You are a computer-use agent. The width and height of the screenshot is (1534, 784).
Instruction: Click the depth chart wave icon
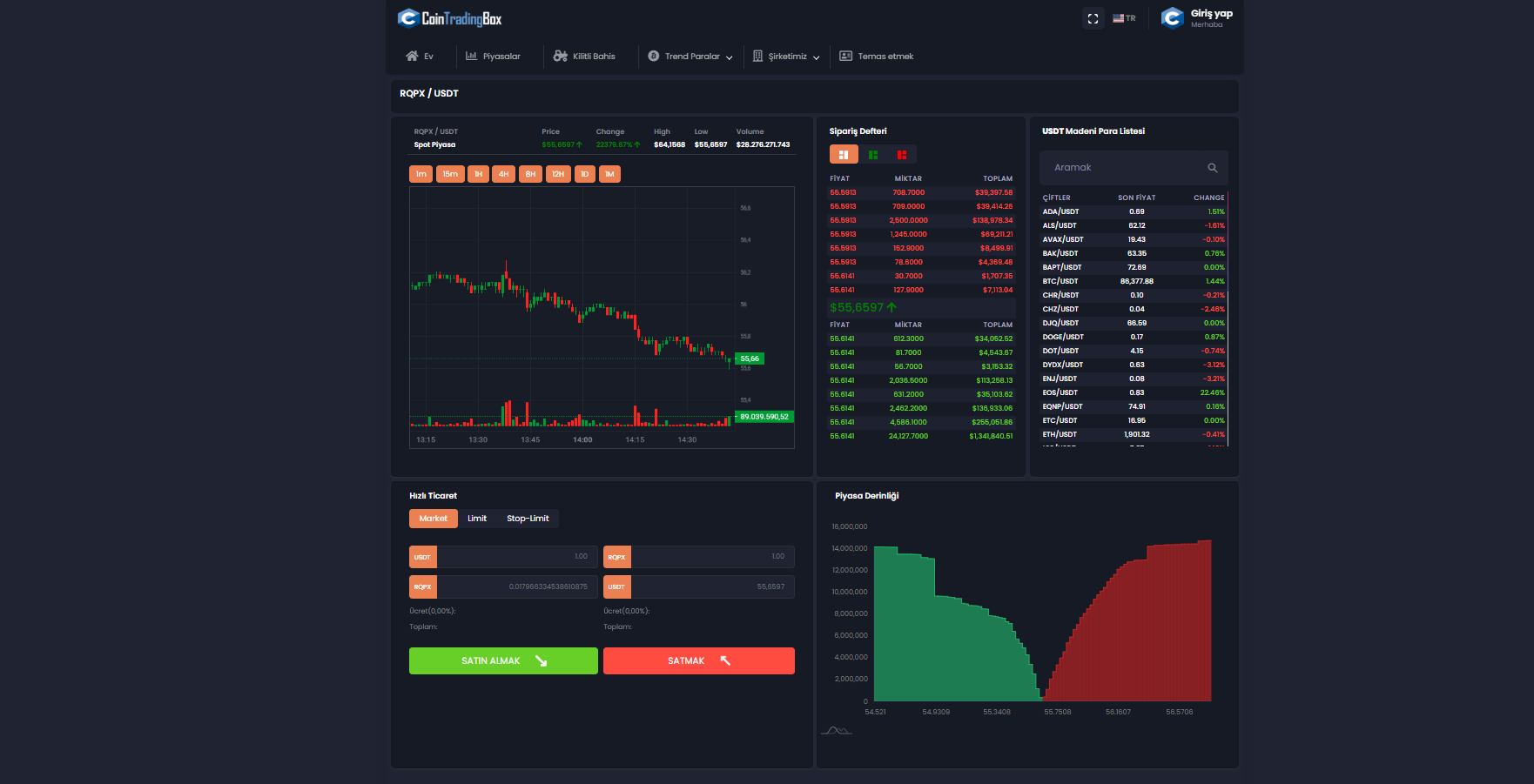[836, 730]
